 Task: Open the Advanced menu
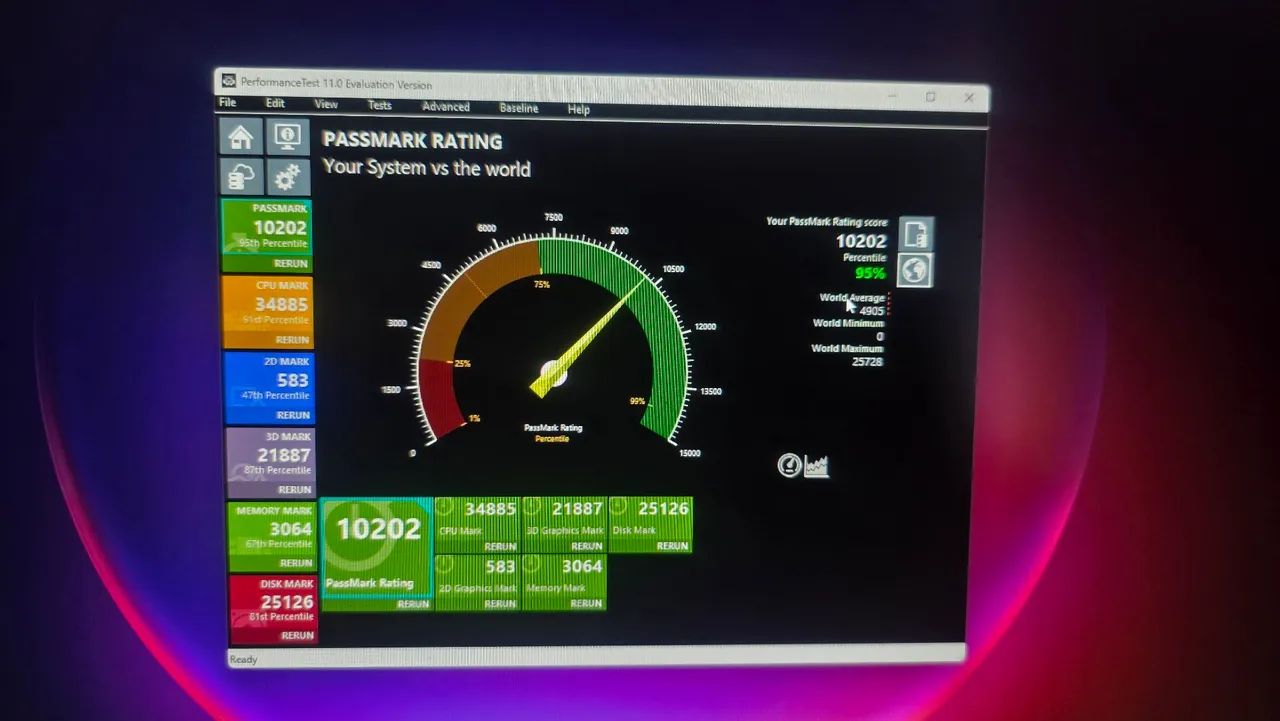[446, 107]
